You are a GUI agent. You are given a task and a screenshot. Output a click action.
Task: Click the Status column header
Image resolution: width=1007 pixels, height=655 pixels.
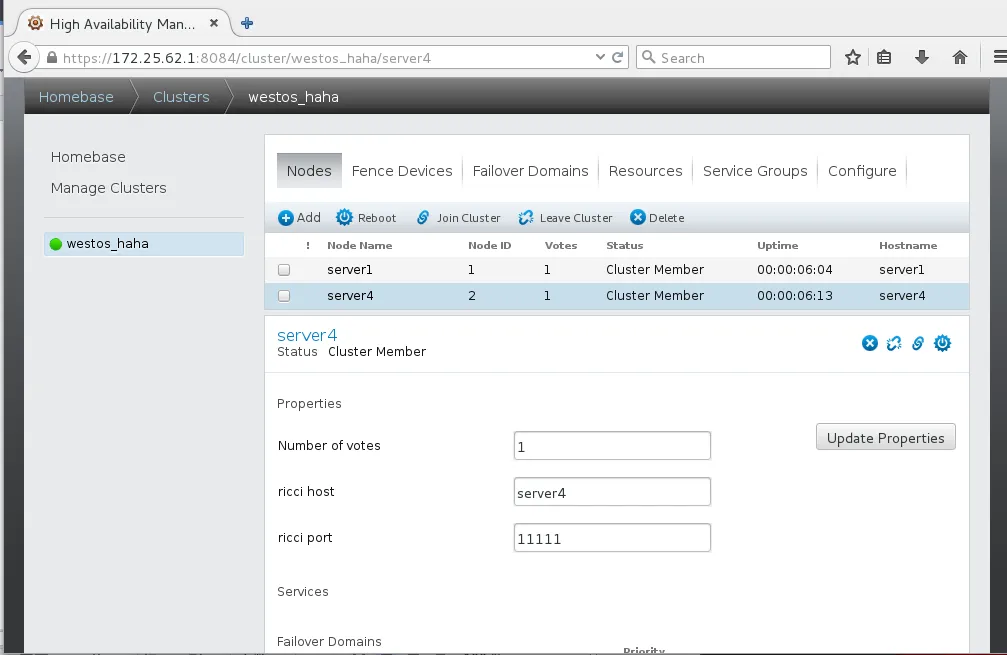pos(624,245)
